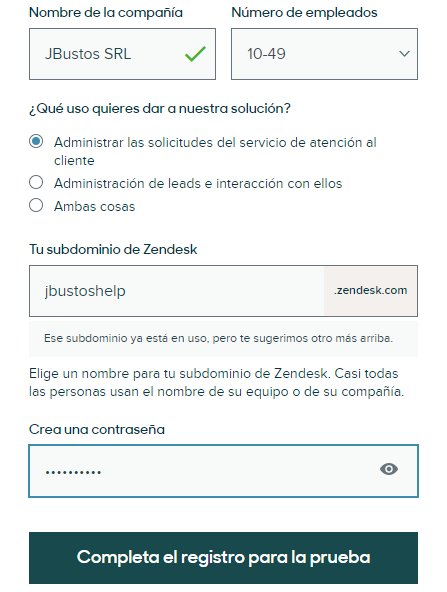447x592 pixels.
Task: Click the 'Ambas cosas' option label text
Action: pos(94,207)
